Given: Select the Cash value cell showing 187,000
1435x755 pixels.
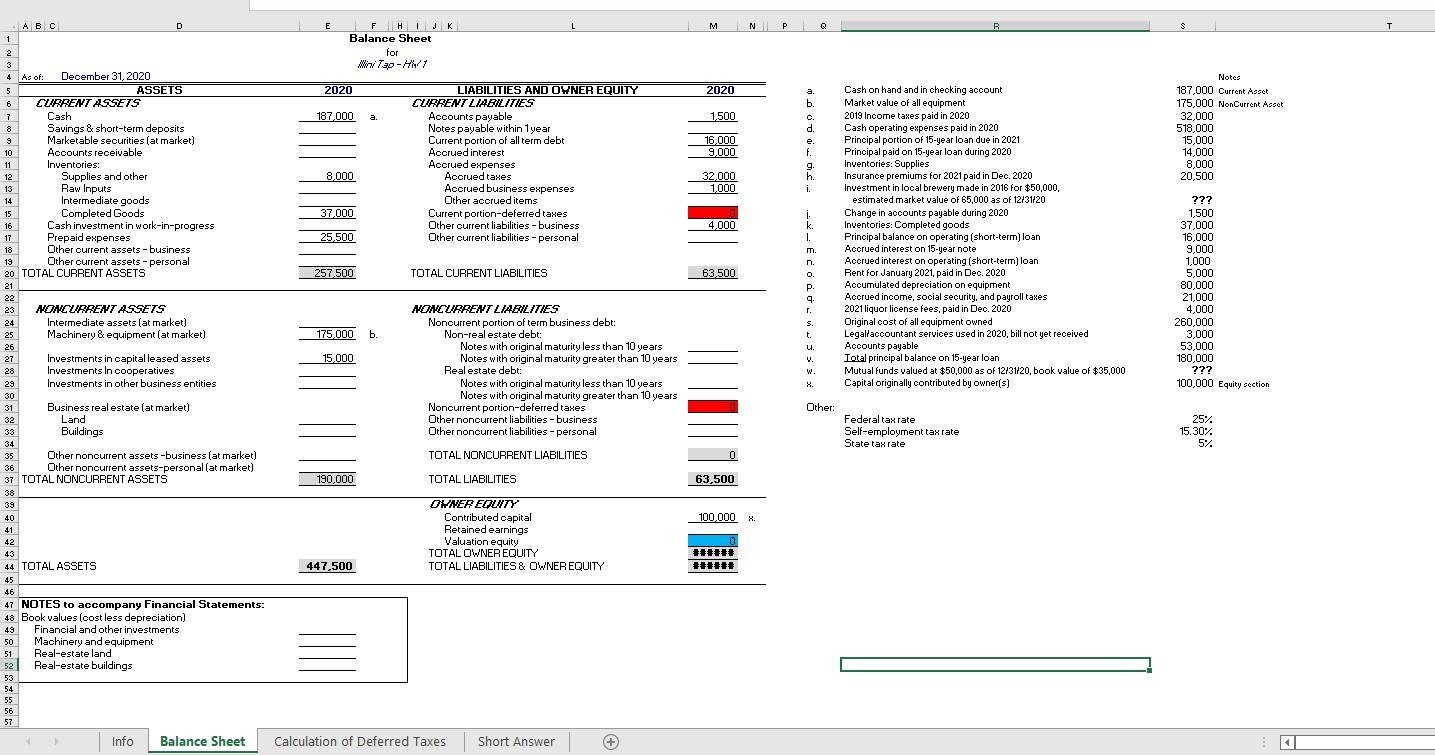Looking at the screenshot, I should click(328, 116).
